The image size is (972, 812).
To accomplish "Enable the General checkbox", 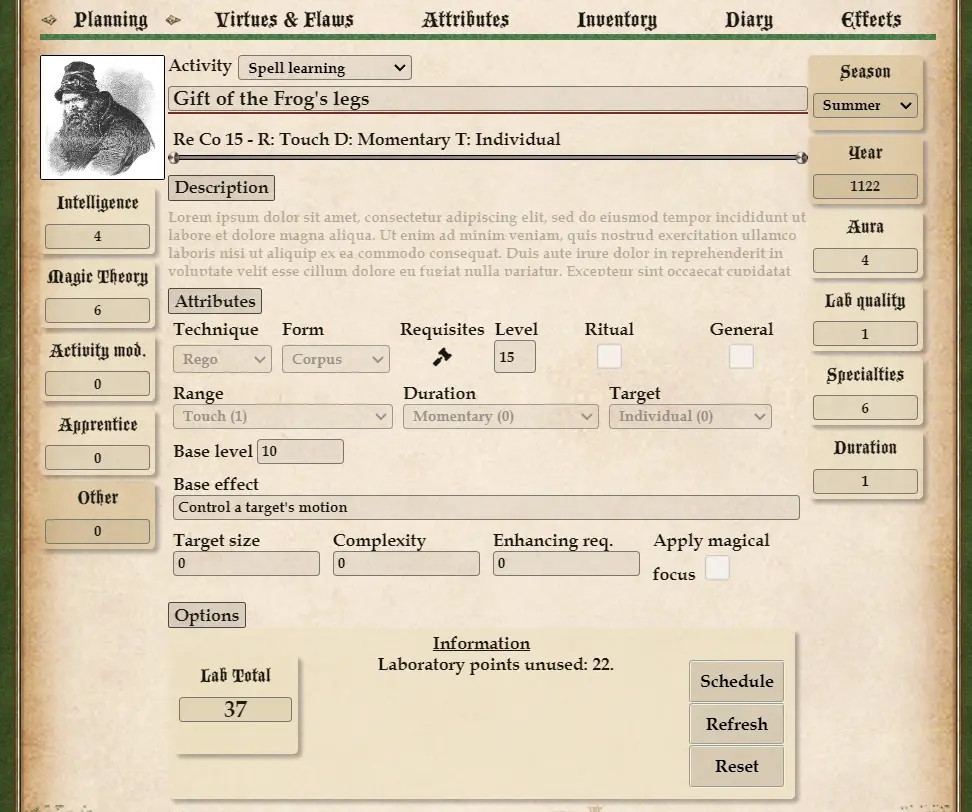I will tap(741, 357).
